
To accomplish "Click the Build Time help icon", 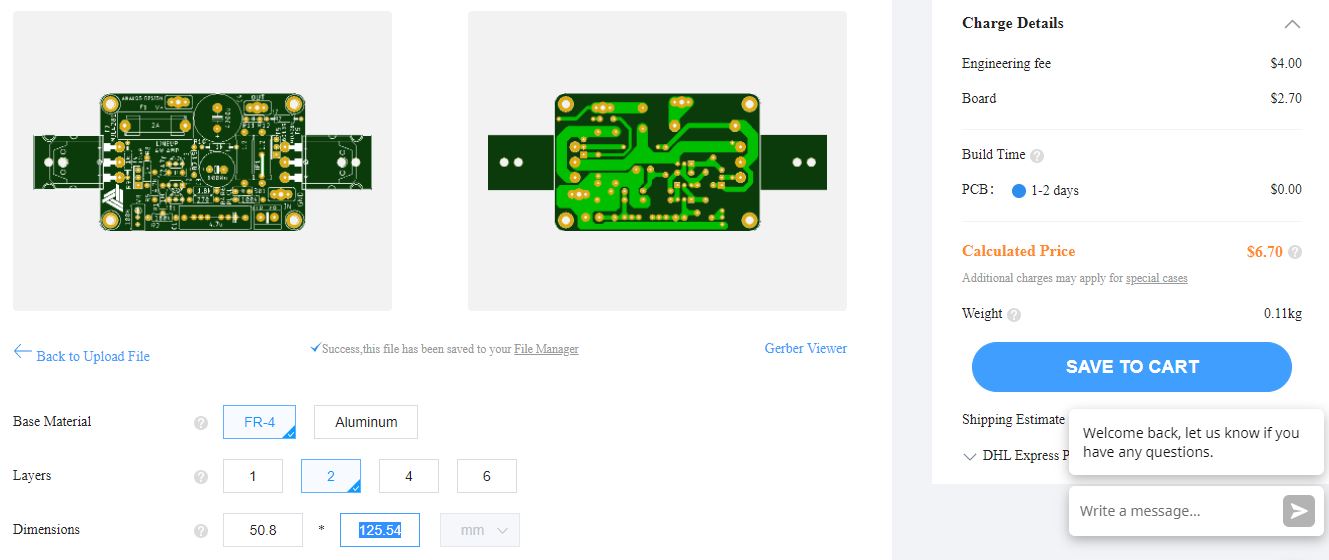I will point(1037,156).
